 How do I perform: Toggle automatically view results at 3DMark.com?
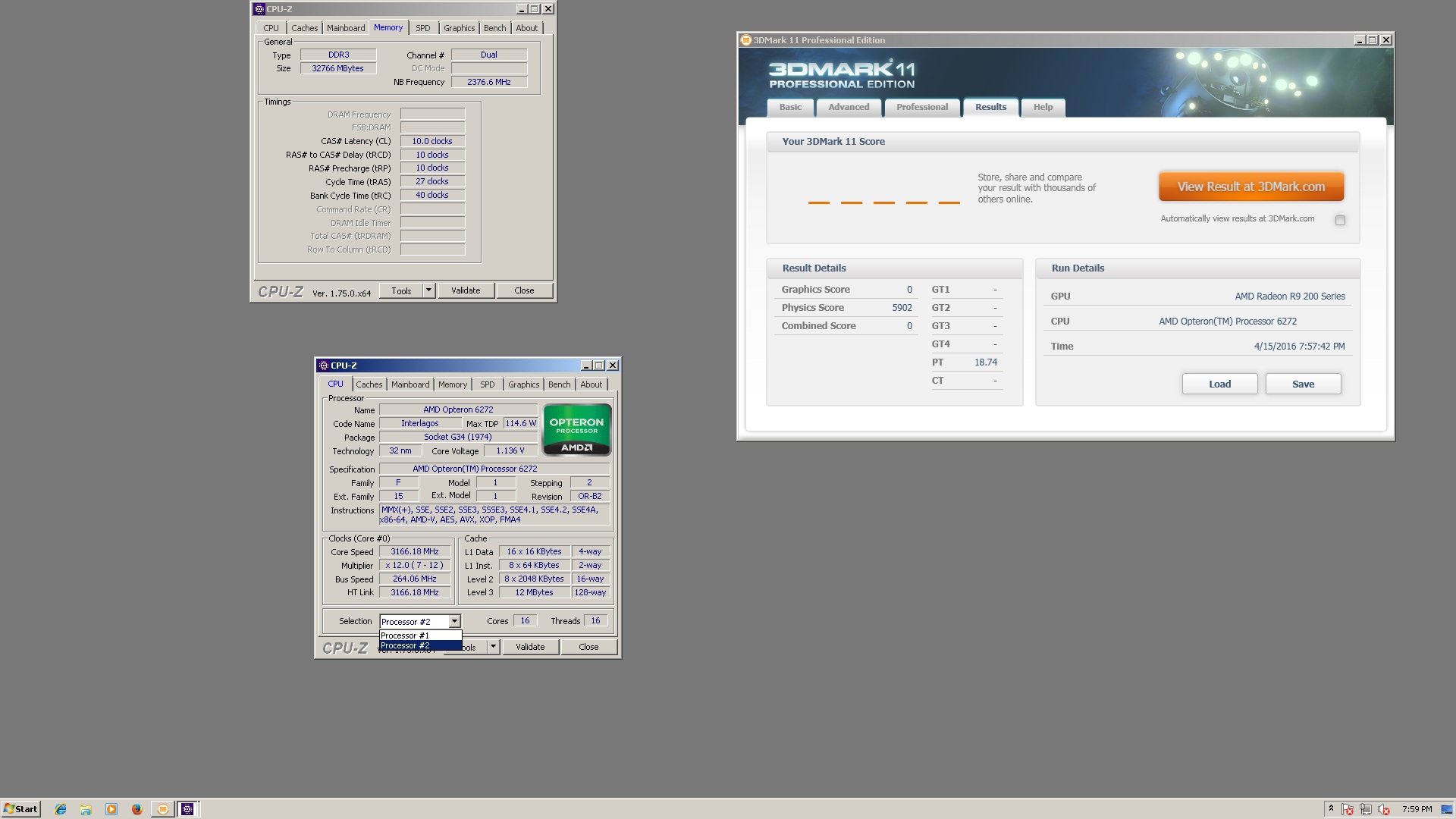tap(1340, 221)
